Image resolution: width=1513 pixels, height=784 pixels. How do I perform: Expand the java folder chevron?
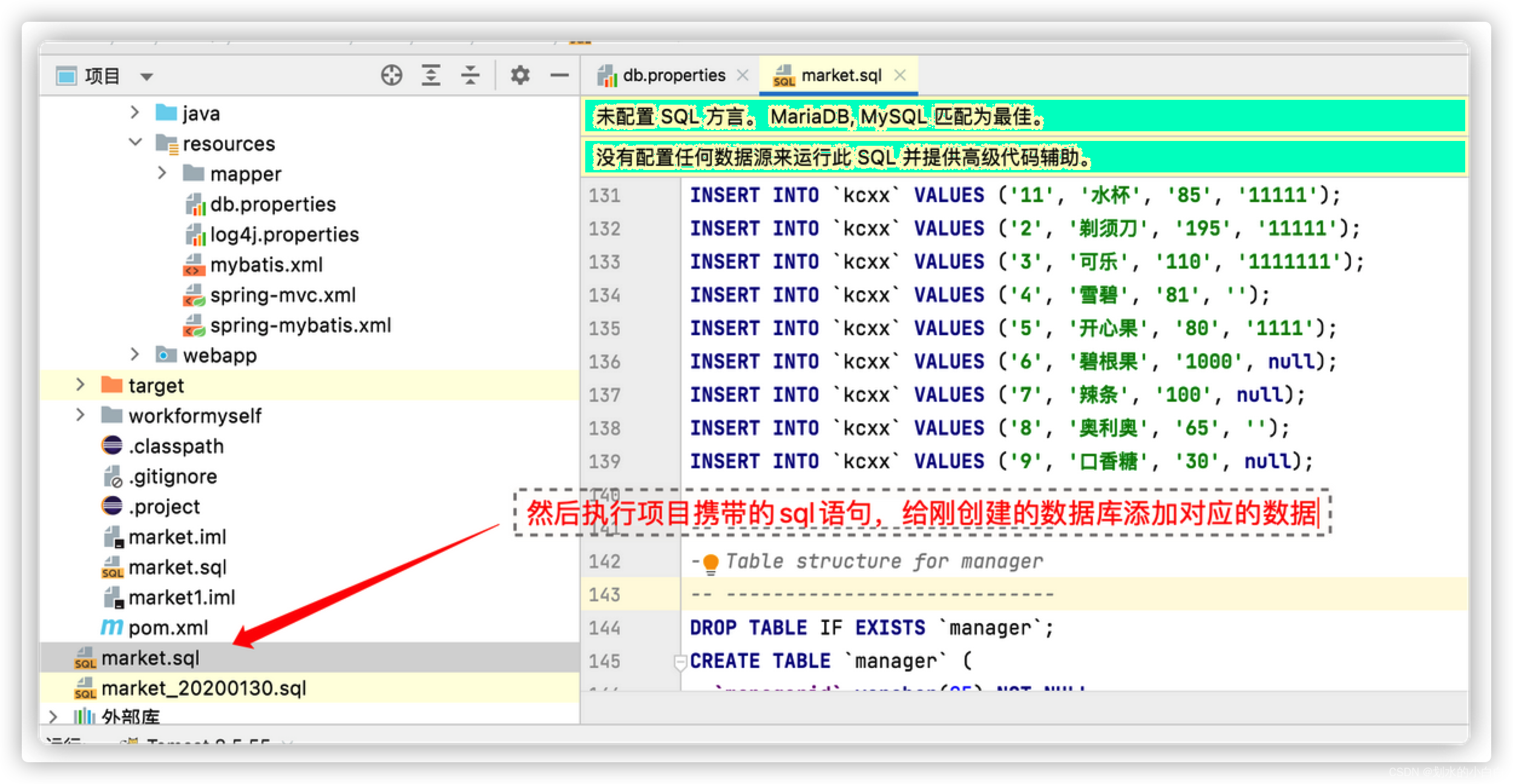coord(134,113)
